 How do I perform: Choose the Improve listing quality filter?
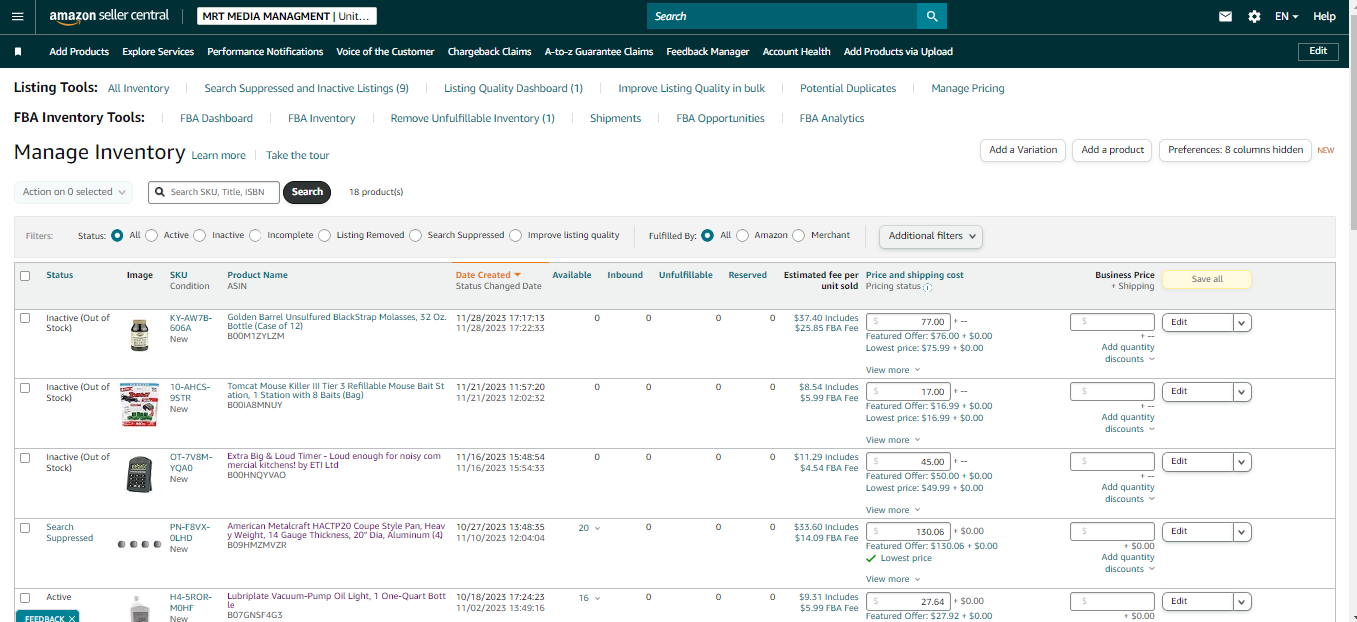tap(516, 236)
